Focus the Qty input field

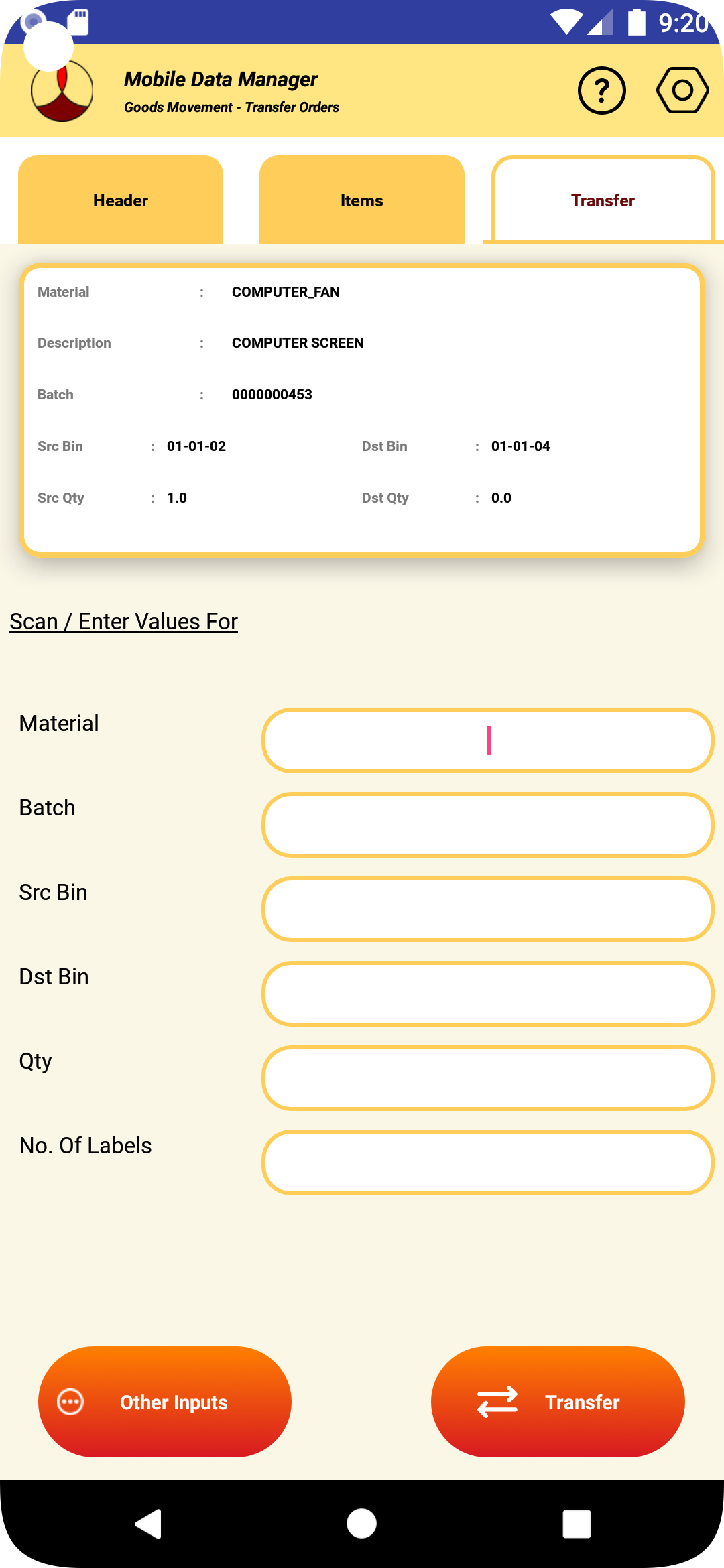pos(487,1078)
